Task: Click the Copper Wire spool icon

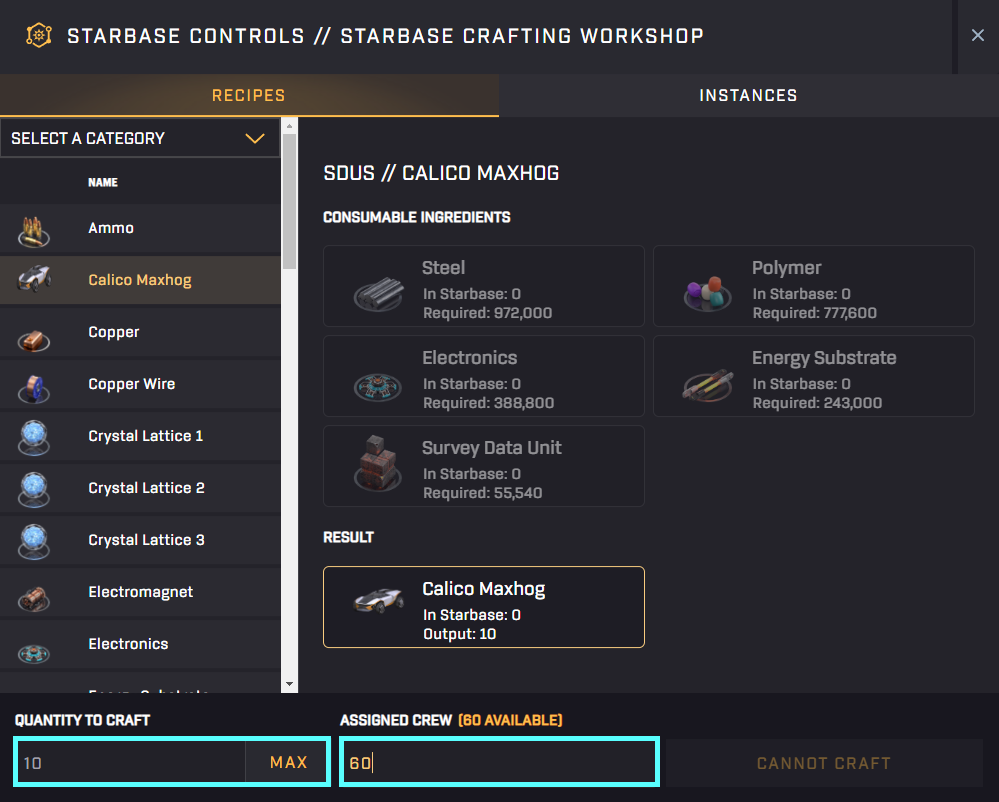Action: click(34, 386)
